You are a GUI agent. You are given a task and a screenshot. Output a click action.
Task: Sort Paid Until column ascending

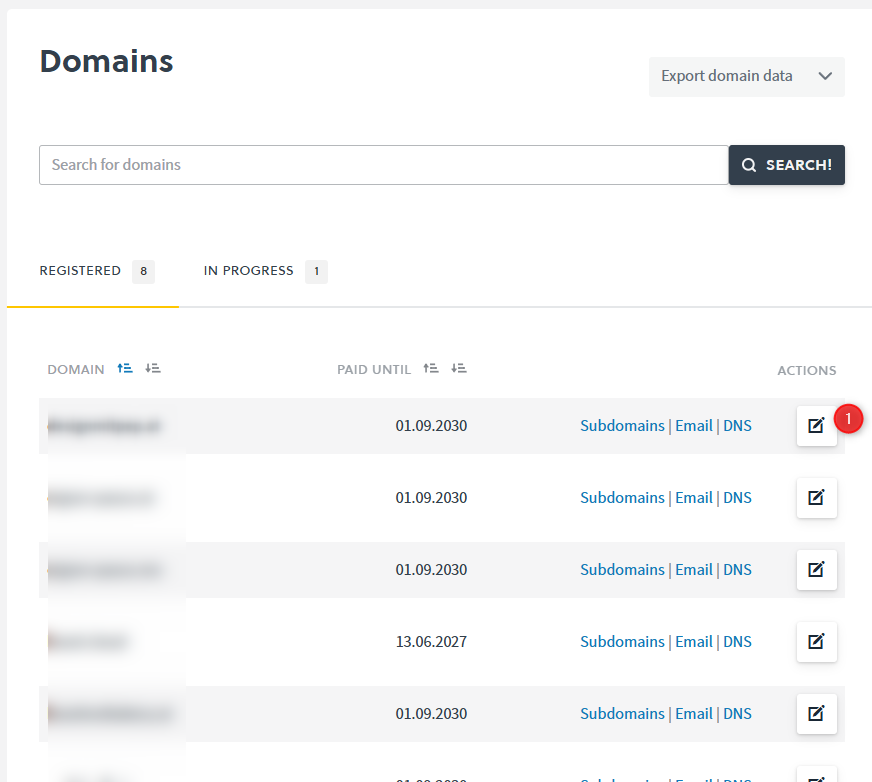[431, 369]
